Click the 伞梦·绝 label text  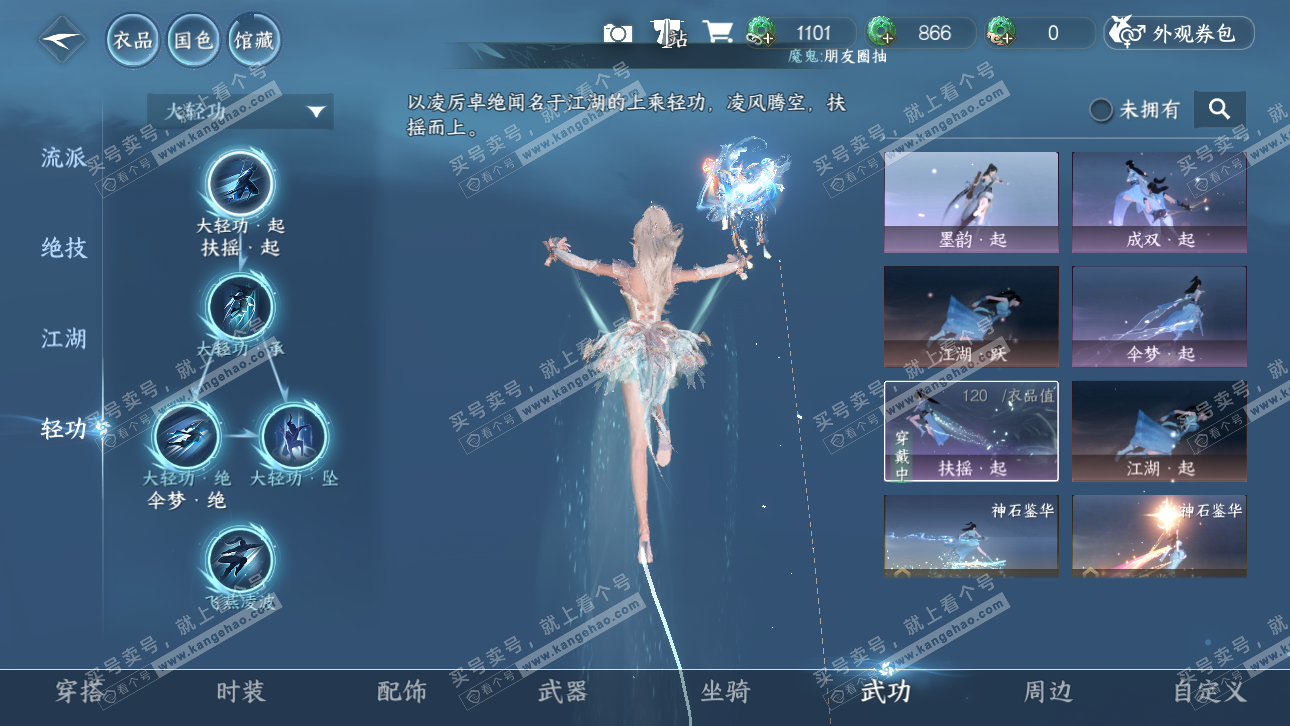tap(187, 500)
